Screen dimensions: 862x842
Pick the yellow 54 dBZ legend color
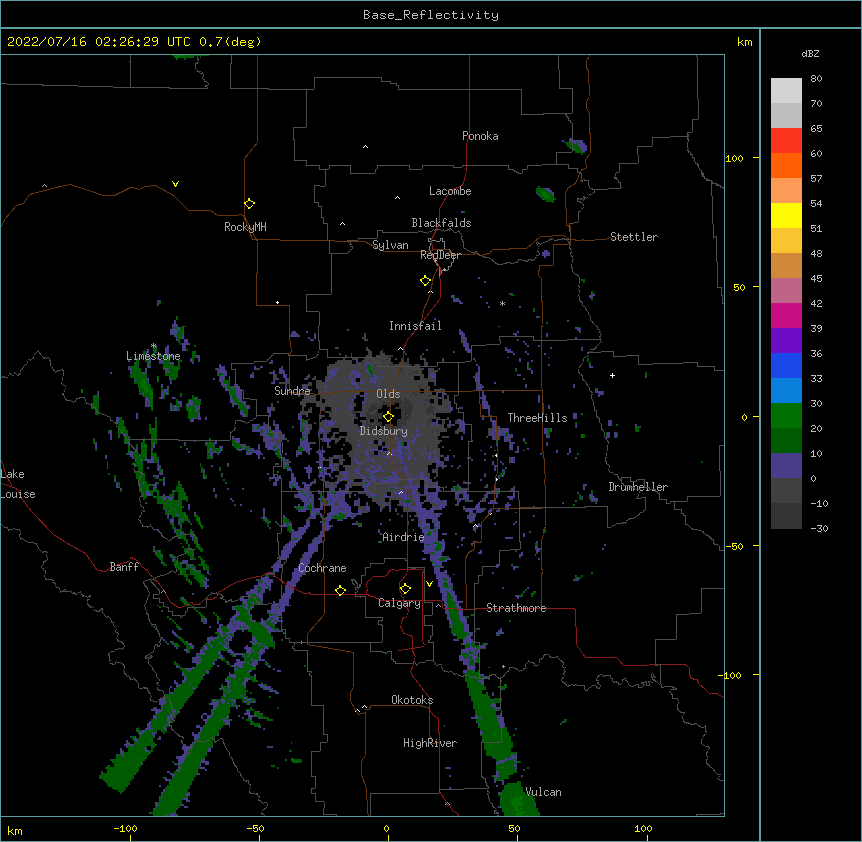786,215
